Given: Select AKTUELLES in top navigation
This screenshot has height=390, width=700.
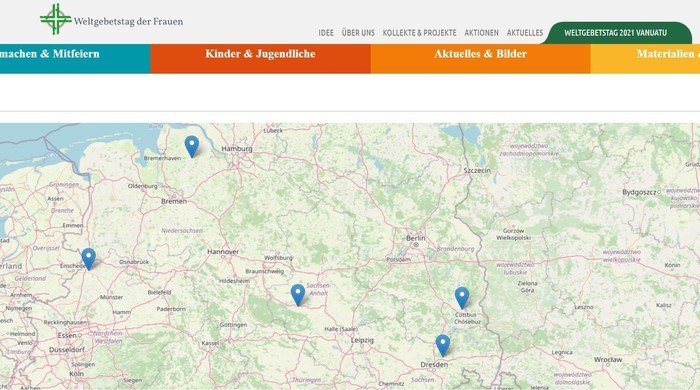Looking at the screenshot, I should pos(525,33).
